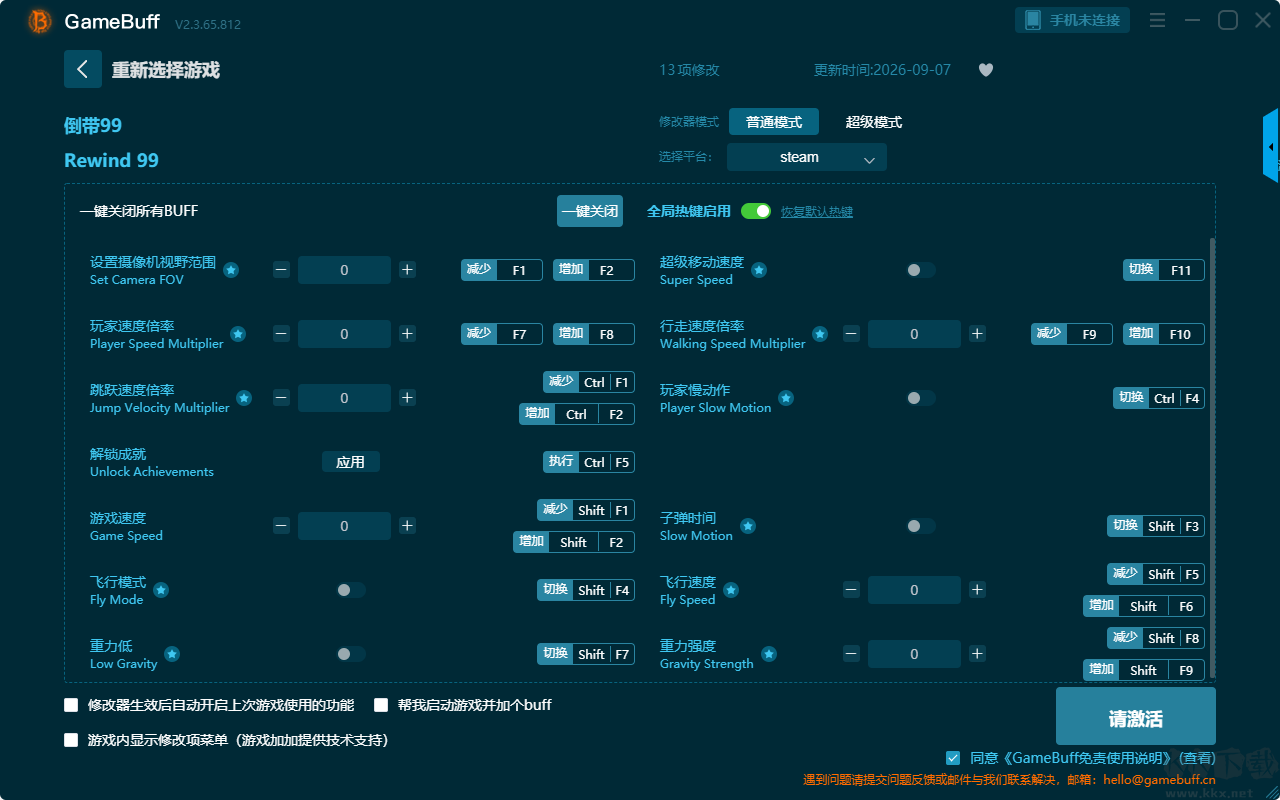Decrease Fly Speed with minus
Screen dimensions: 1280x800
point(851,590)
